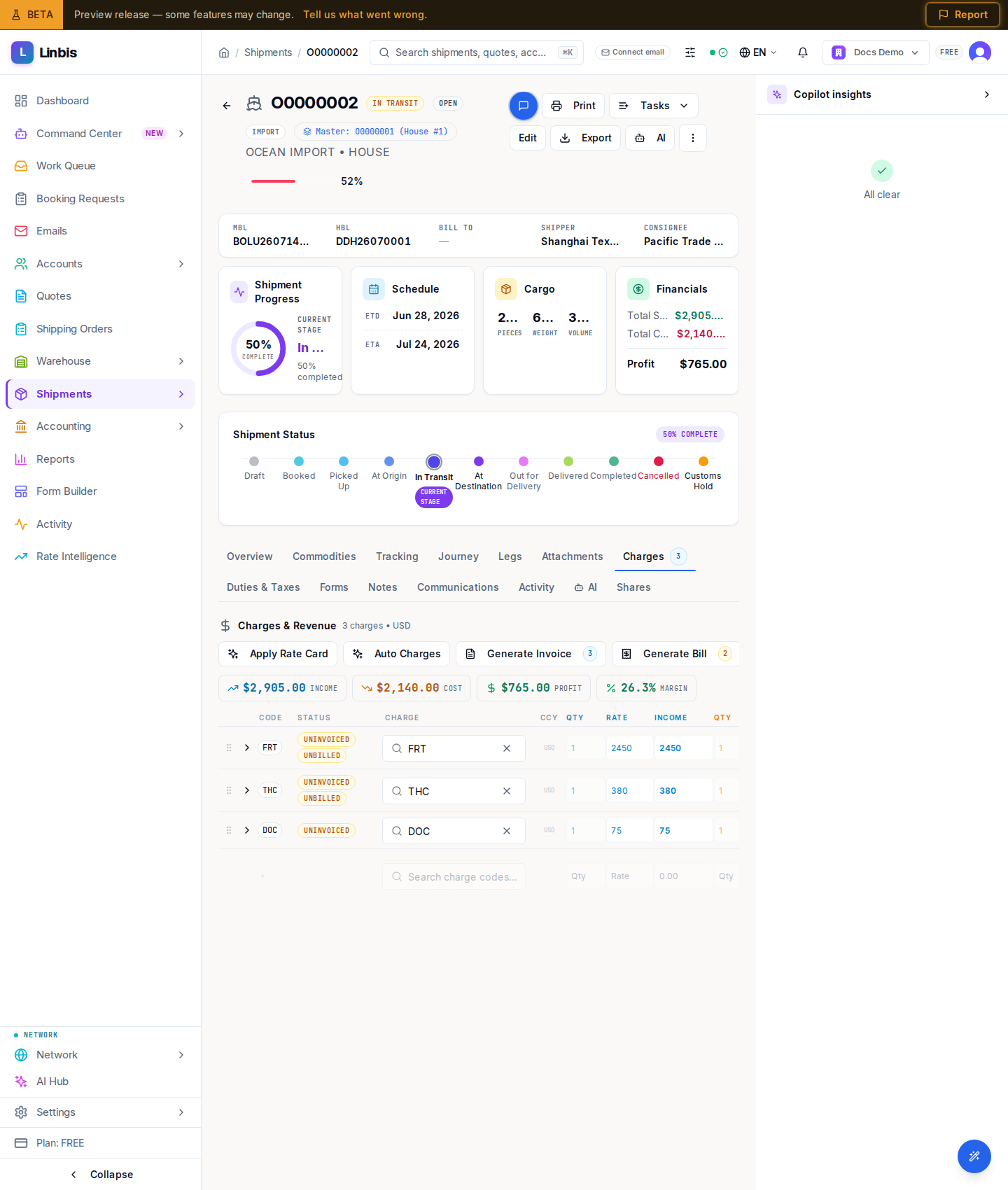Click the Generate Invoice button
The width and height of the screenshot is (1008, 1190).
(531, 654)
